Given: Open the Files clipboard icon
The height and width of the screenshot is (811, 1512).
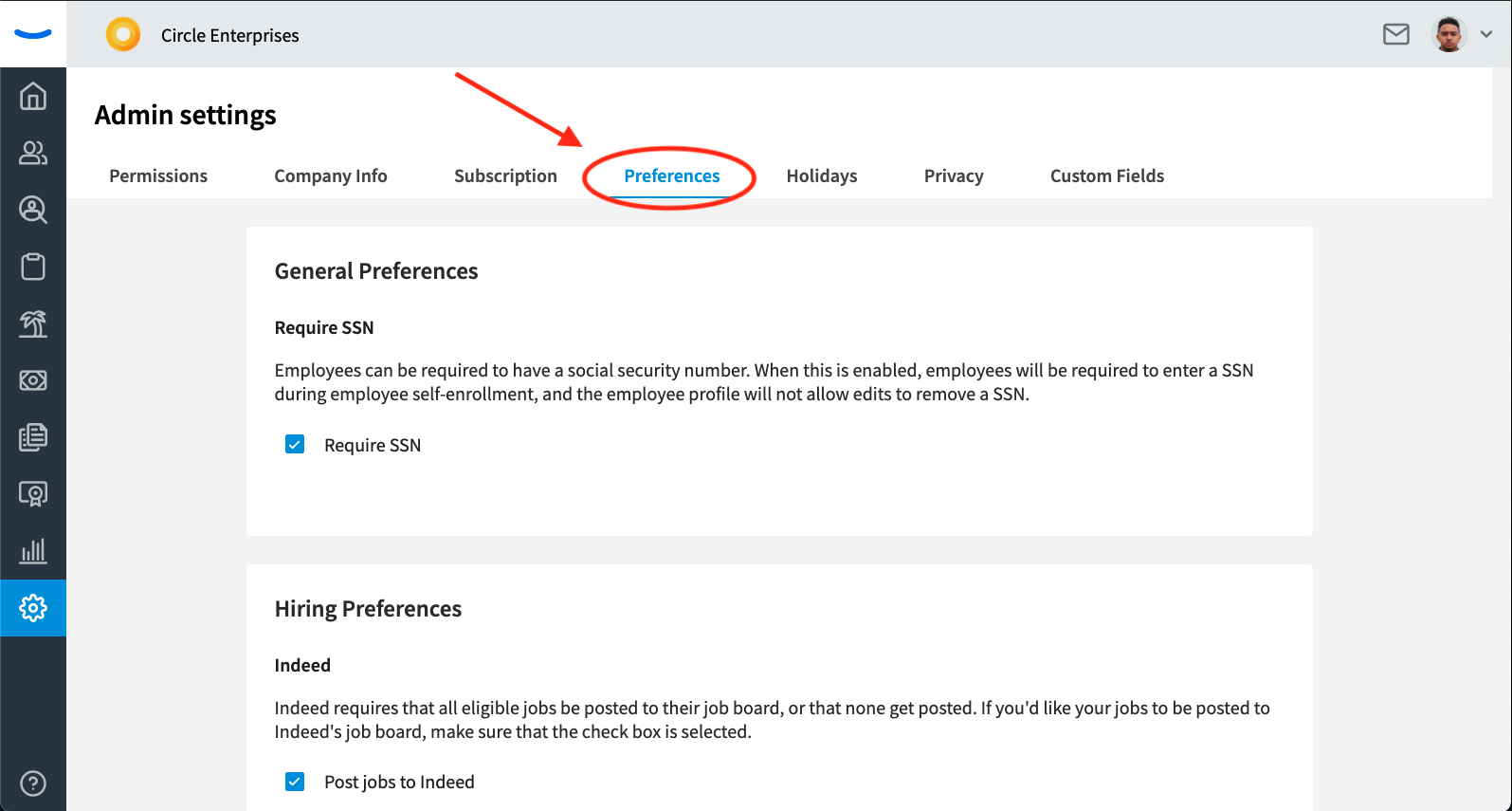Looking at the screenshot, I should 33,267.
